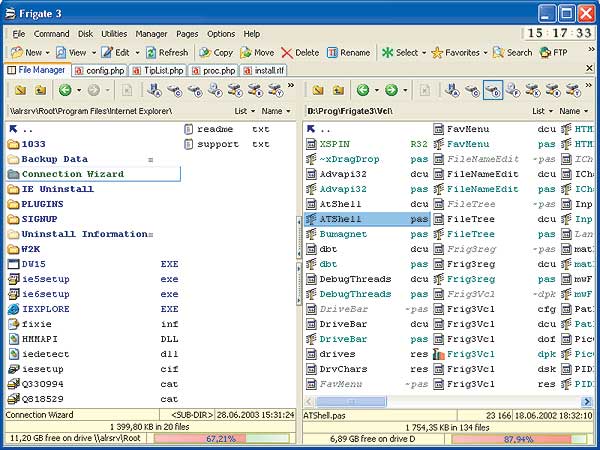
Task: Switch to the config.php tab
Action: 99,71
